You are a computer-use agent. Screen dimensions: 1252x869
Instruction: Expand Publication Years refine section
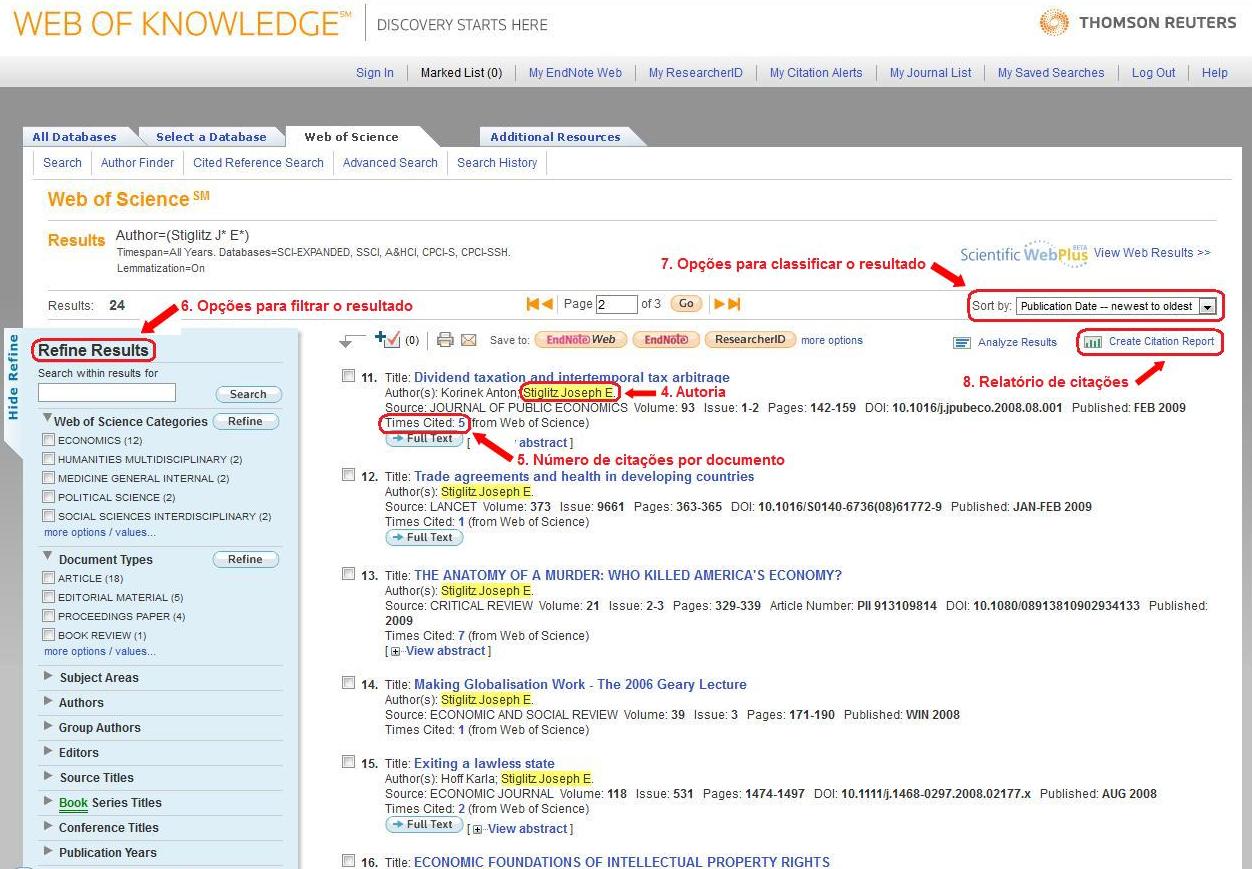(x=48, y=851)
